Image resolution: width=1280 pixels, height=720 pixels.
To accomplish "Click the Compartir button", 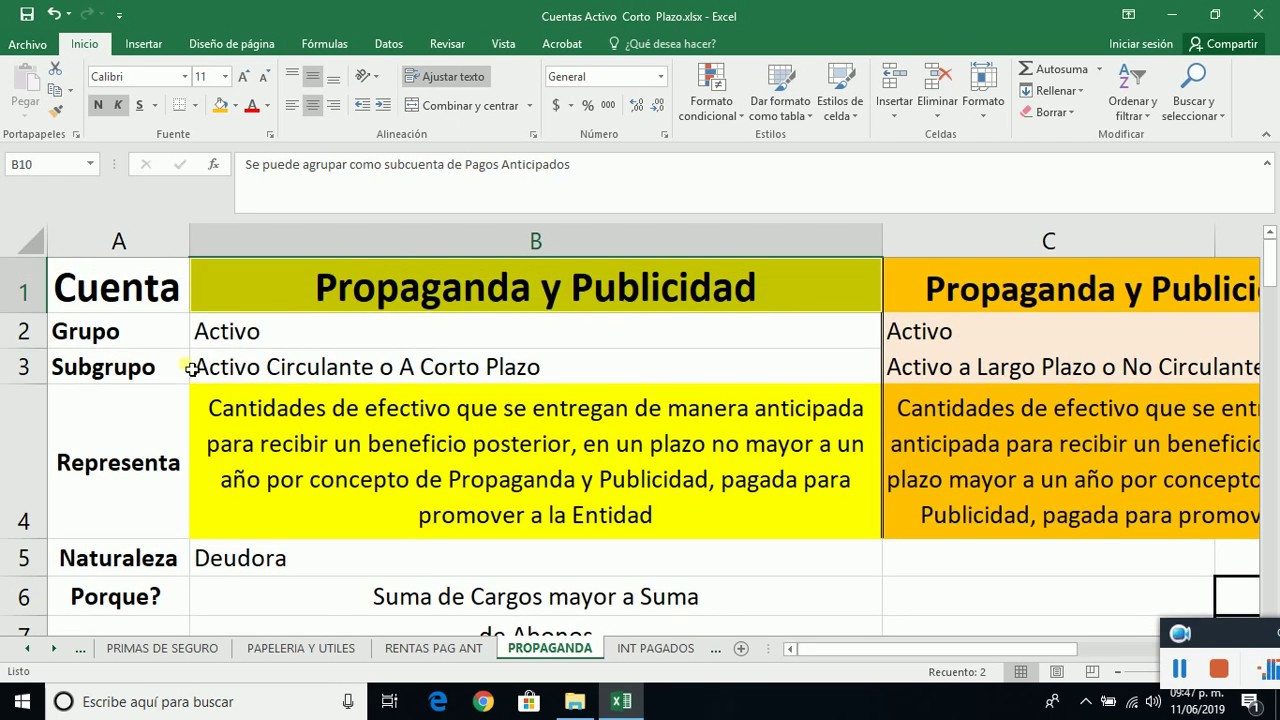I will pyautogui.click(x=1222, y=44).
